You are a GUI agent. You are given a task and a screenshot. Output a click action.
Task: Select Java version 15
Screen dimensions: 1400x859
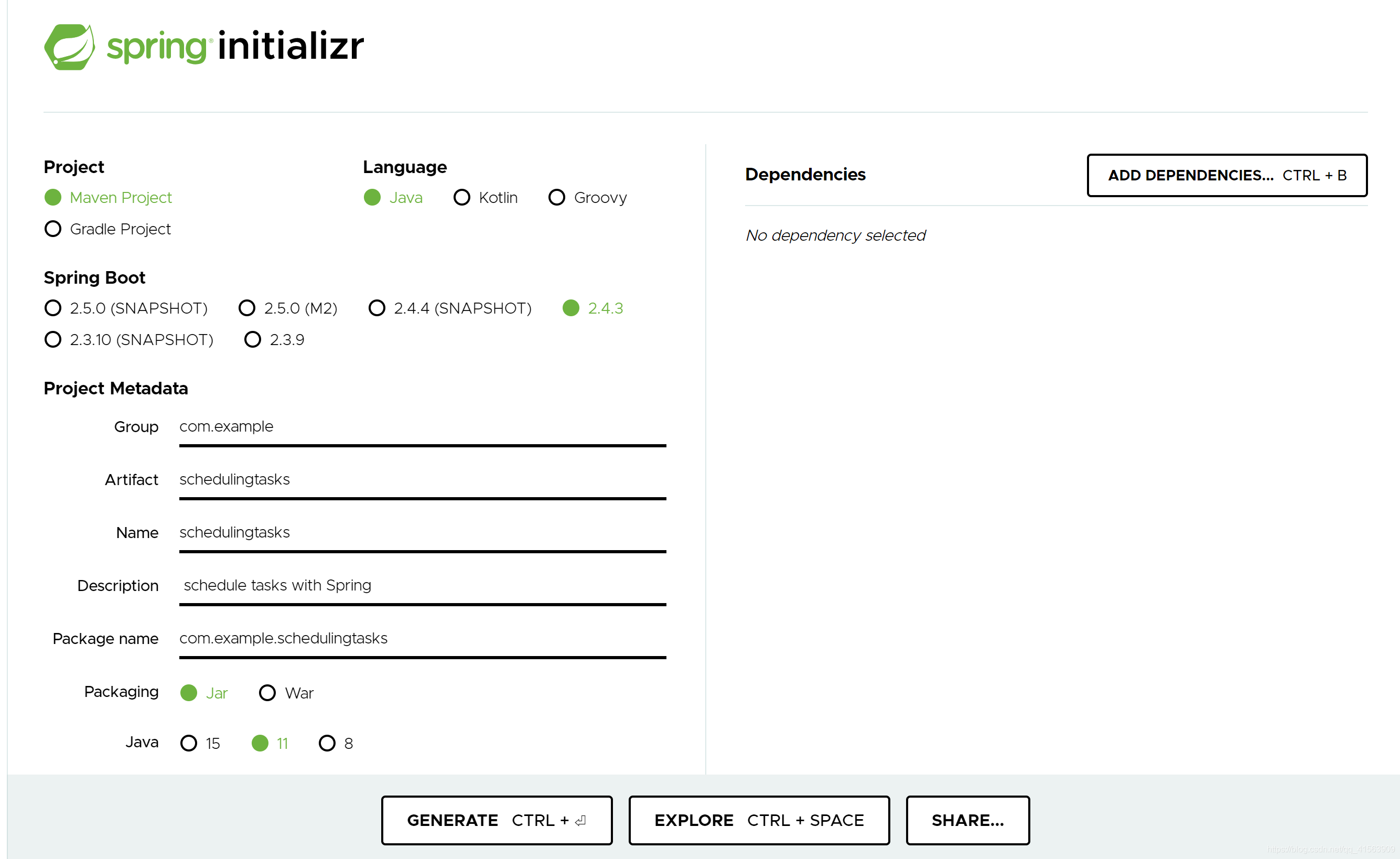[x=200, y=743]
